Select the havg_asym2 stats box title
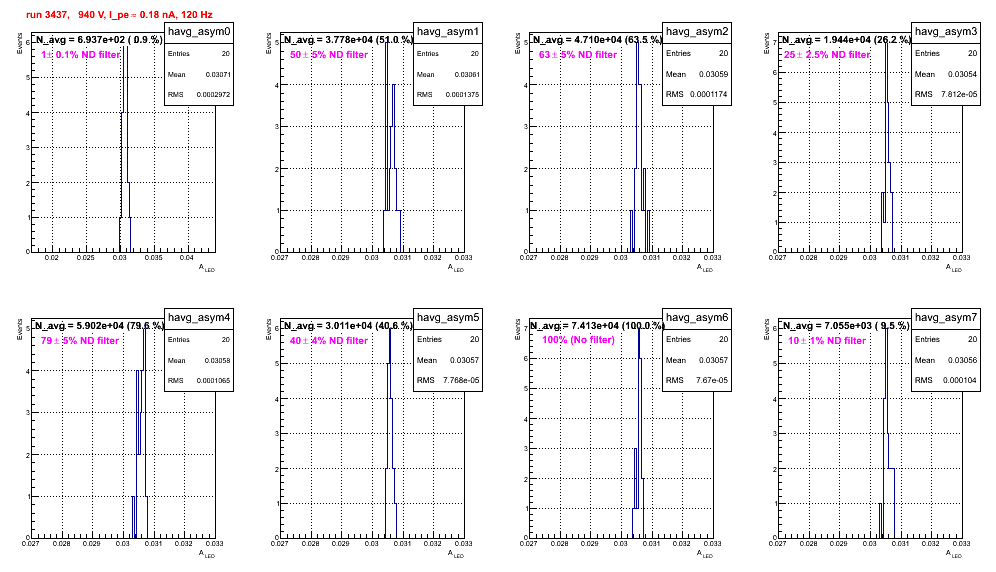 click(697, 31)
